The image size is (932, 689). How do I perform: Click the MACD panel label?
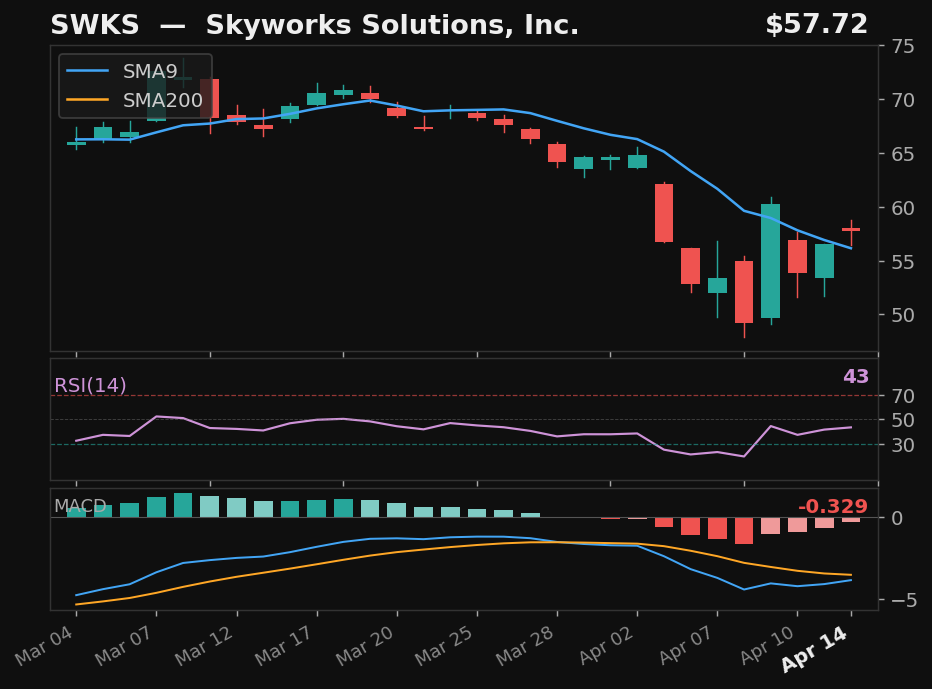pyautogui.click(x=80, y=506)
